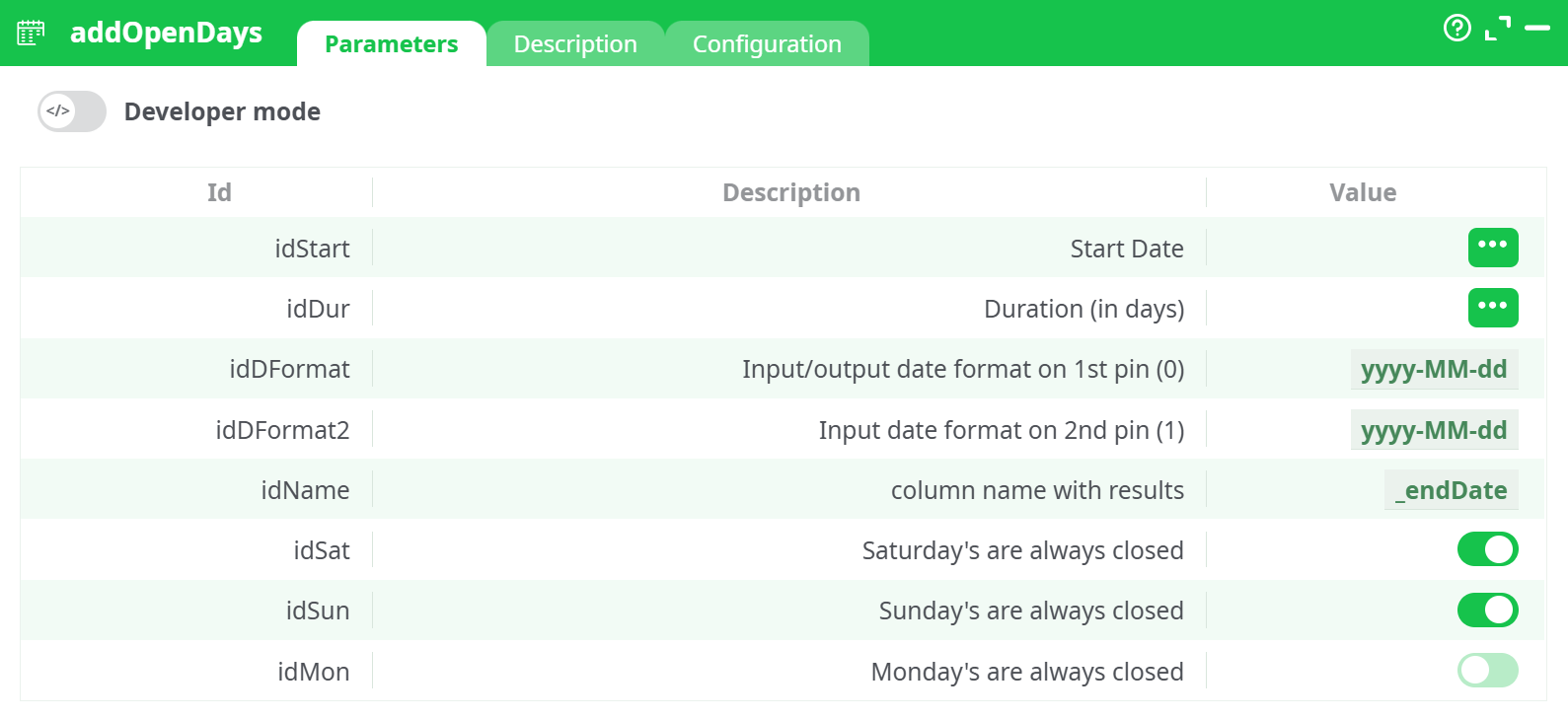This screenshot has width=1568, height=719.
Task: Edit the idDFormat2 date format value
Action: tap(1433, 430)
